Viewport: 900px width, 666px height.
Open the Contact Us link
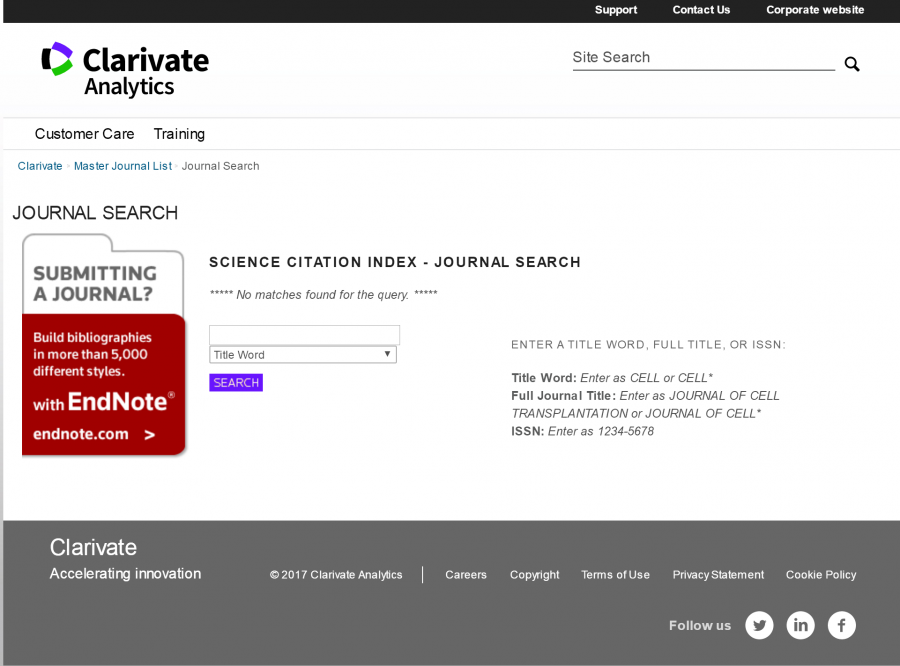701,10
